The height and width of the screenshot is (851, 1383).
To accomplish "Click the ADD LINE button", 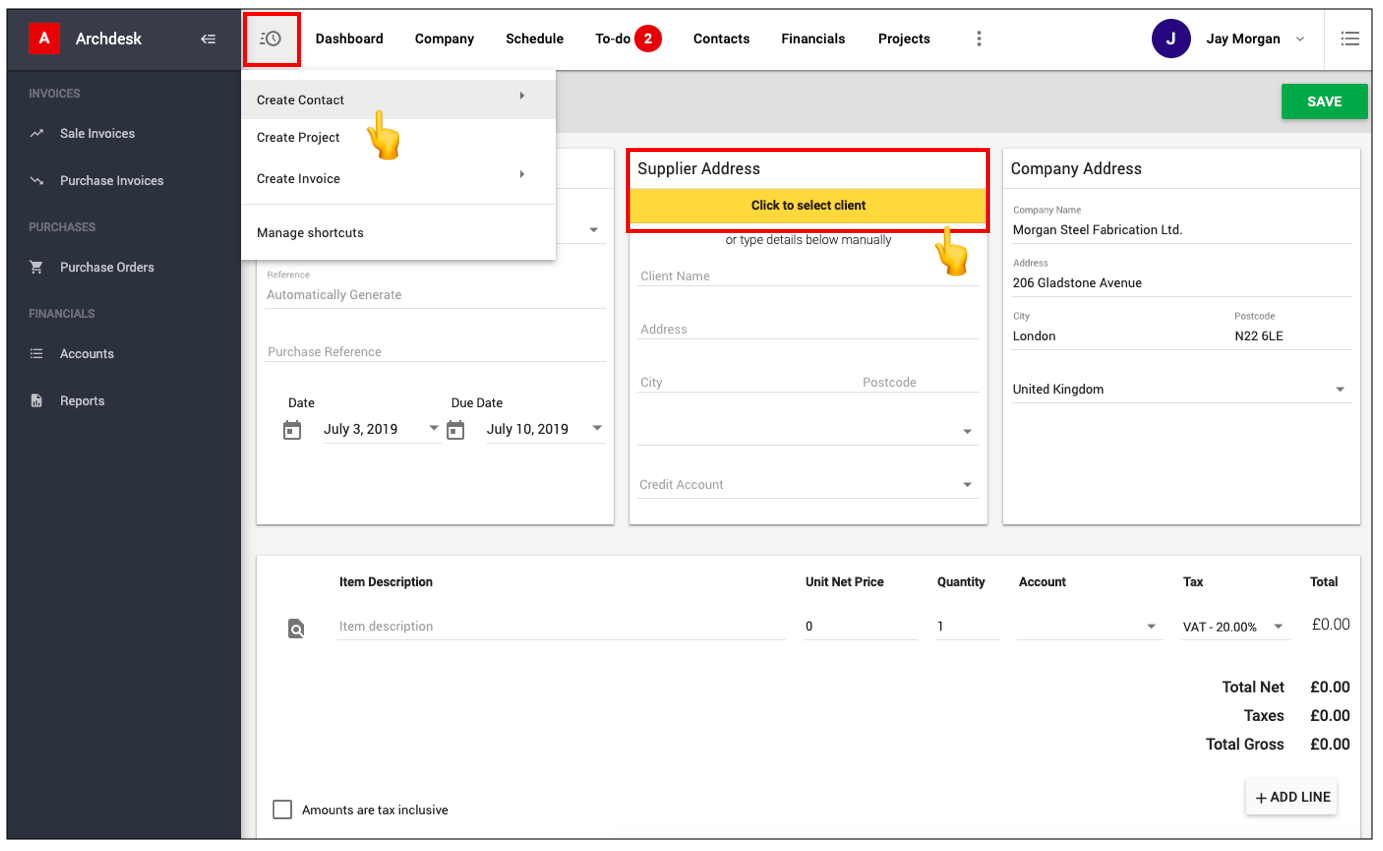I will tap(1291, 798).
